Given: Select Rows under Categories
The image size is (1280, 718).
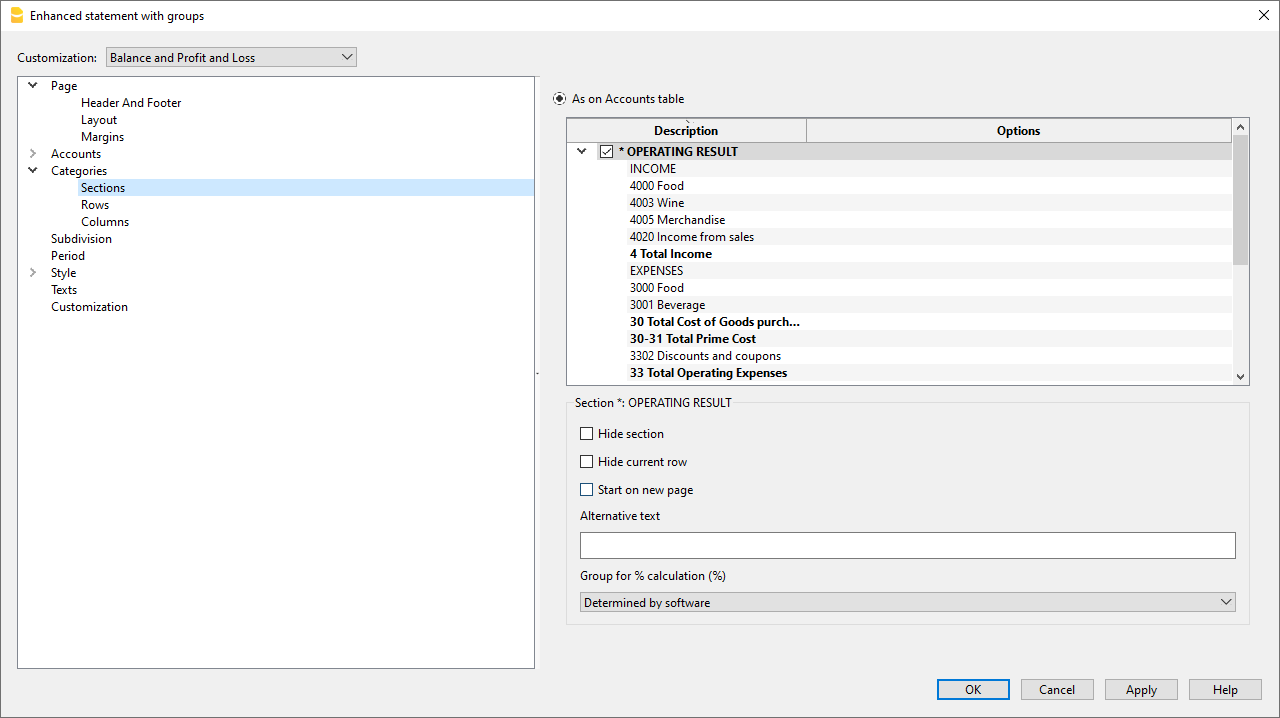Looking at the screenshot, I should point(95,204).
